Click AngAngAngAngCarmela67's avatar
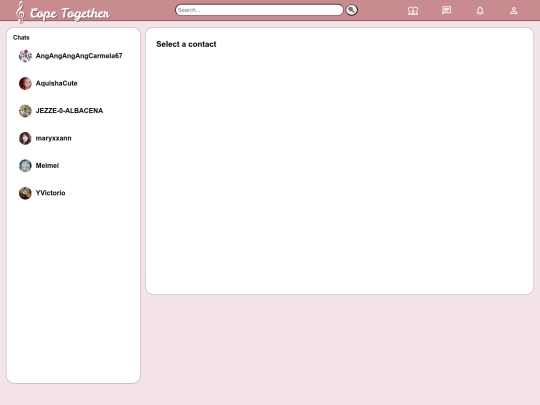This screenshot has height=405, width=540. (x=25, y=56)
